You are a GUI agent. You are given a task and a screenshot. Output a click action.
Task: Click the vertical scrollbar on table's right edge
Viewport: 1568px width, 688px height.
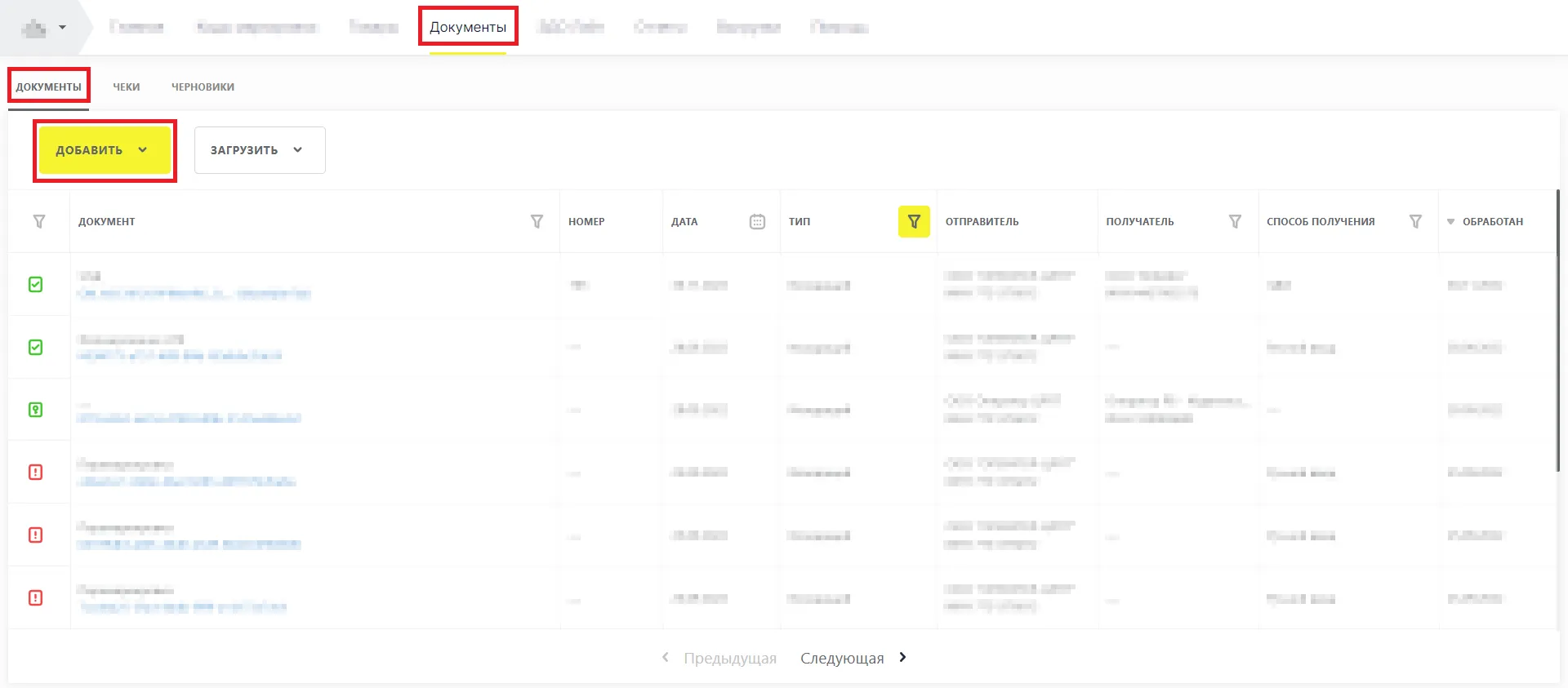coord(1557,326)
